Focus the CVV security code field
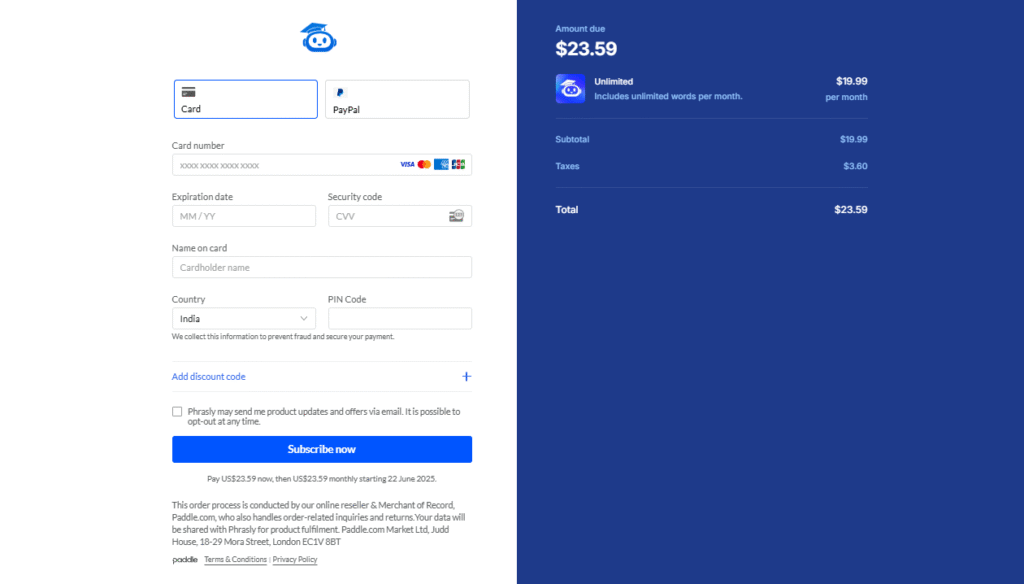Screen dimensions: 1024x584 point(400,216)
